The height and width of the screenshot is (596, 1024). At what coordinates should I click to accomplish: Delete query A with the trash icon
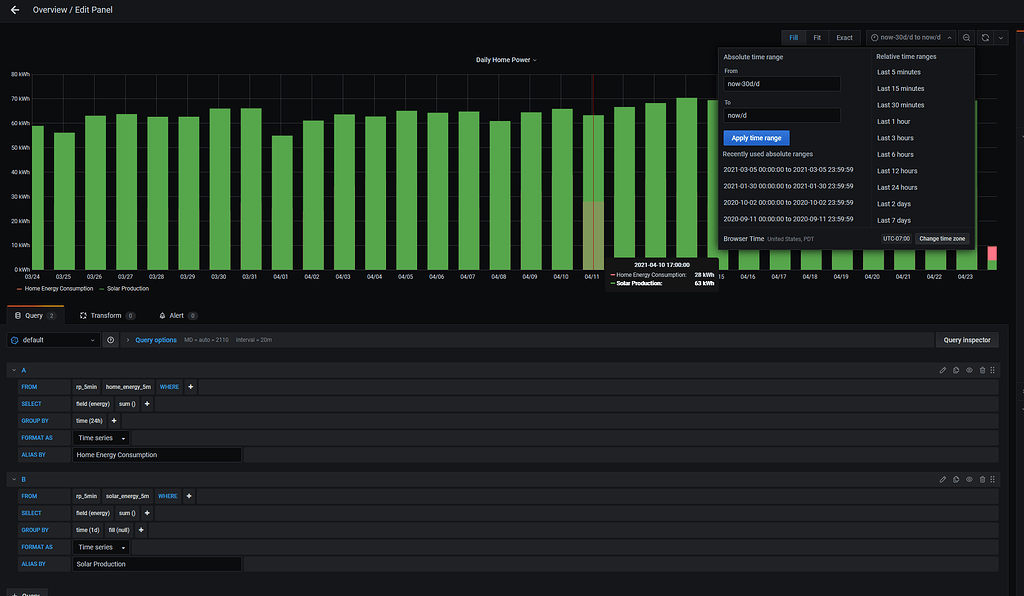[982, 370]
